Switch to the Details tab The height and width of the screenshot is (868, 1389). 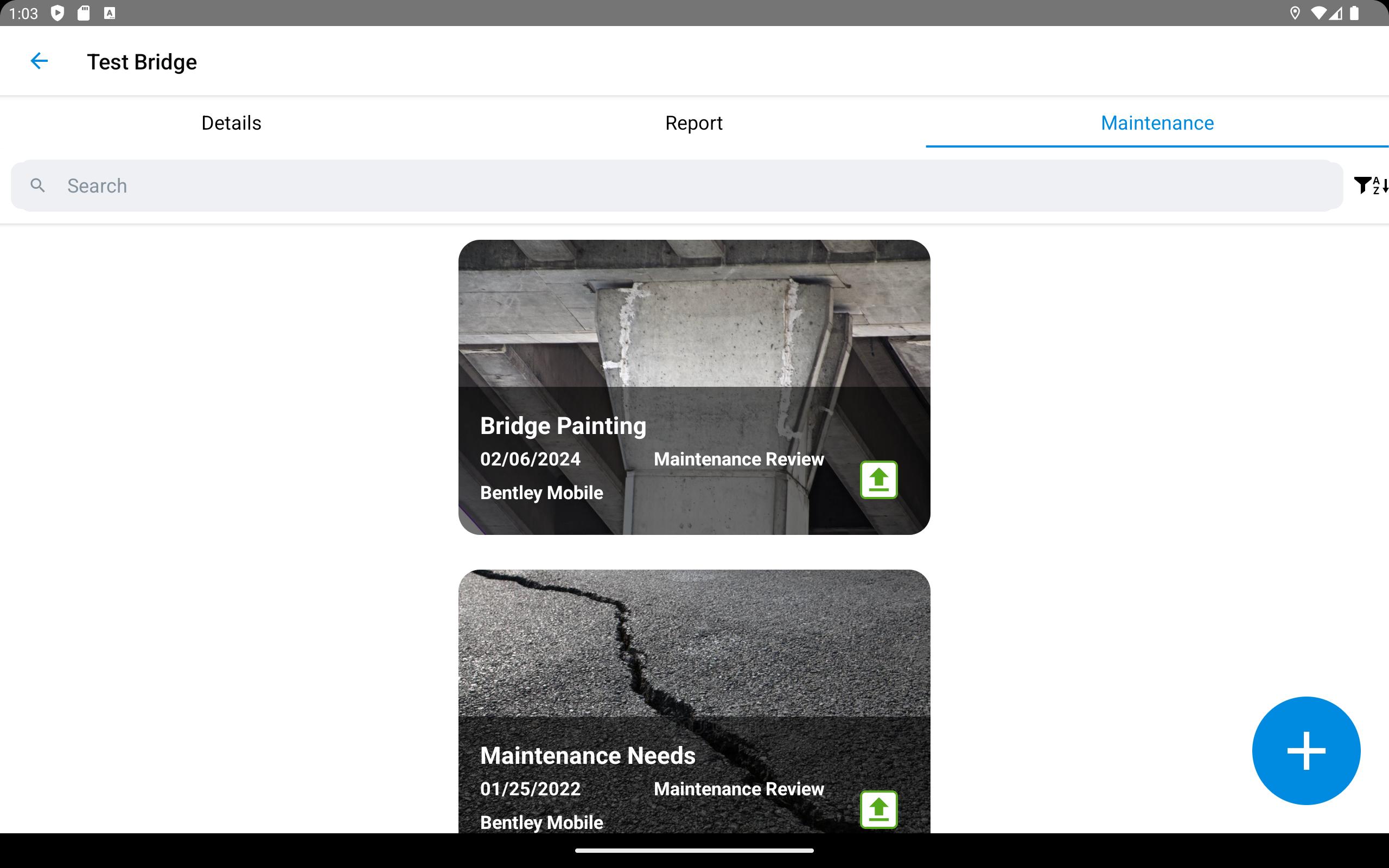(231, 123)
